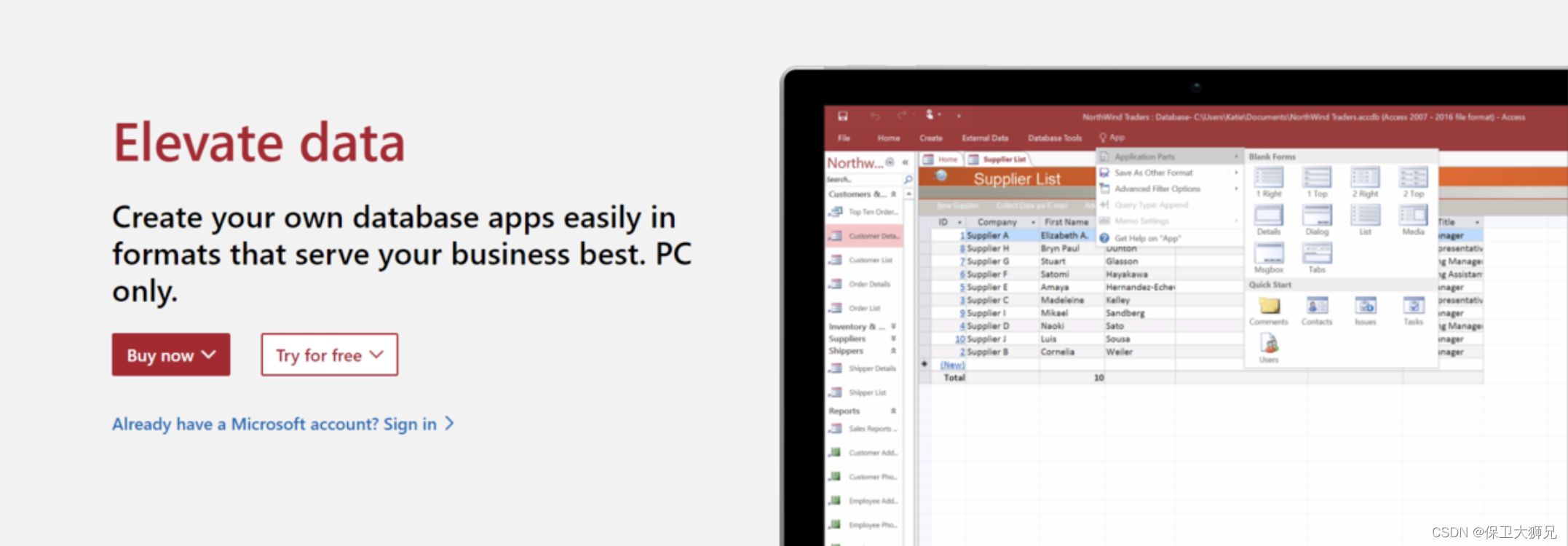Image resolution: width=1568 pixels, height=546 pixels.
Task: Choose the Details blank form icon
Action: pos(1269,220)
